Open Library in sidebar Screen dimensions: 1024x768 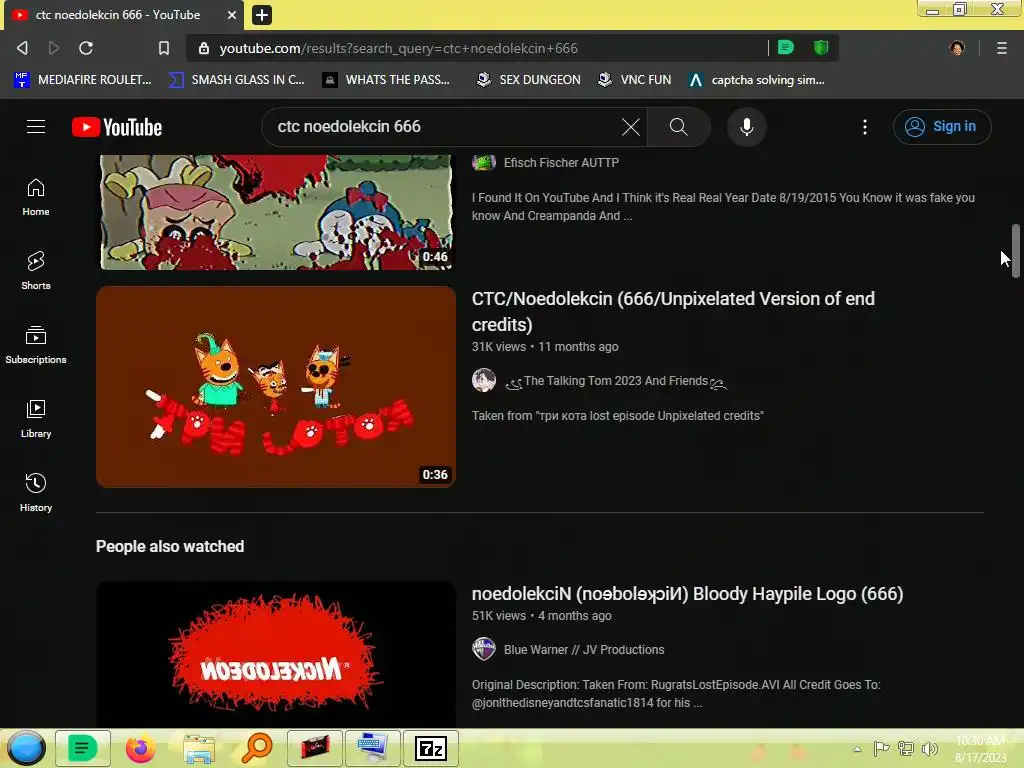click(36, 419)
